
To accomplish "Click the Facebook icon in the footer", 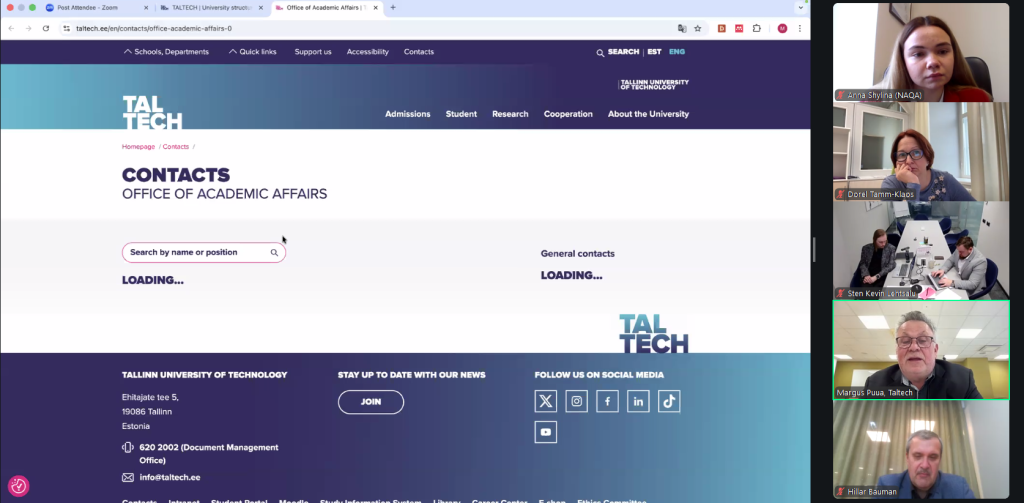I will (x=607, y=402).
